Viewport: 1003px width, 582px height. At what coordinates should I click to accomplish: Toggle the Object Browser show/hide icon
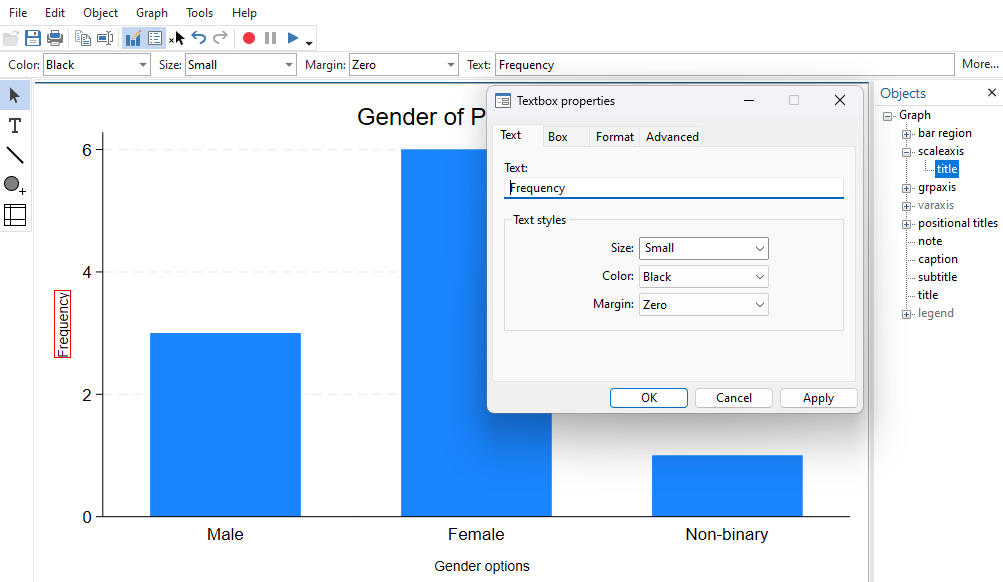pos(155,38)
